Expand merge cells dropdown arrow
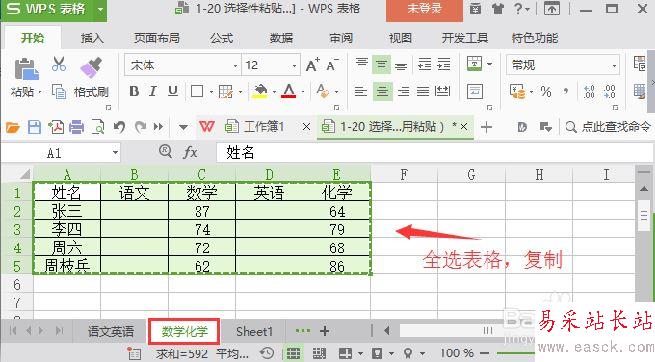 coord(490,64)
